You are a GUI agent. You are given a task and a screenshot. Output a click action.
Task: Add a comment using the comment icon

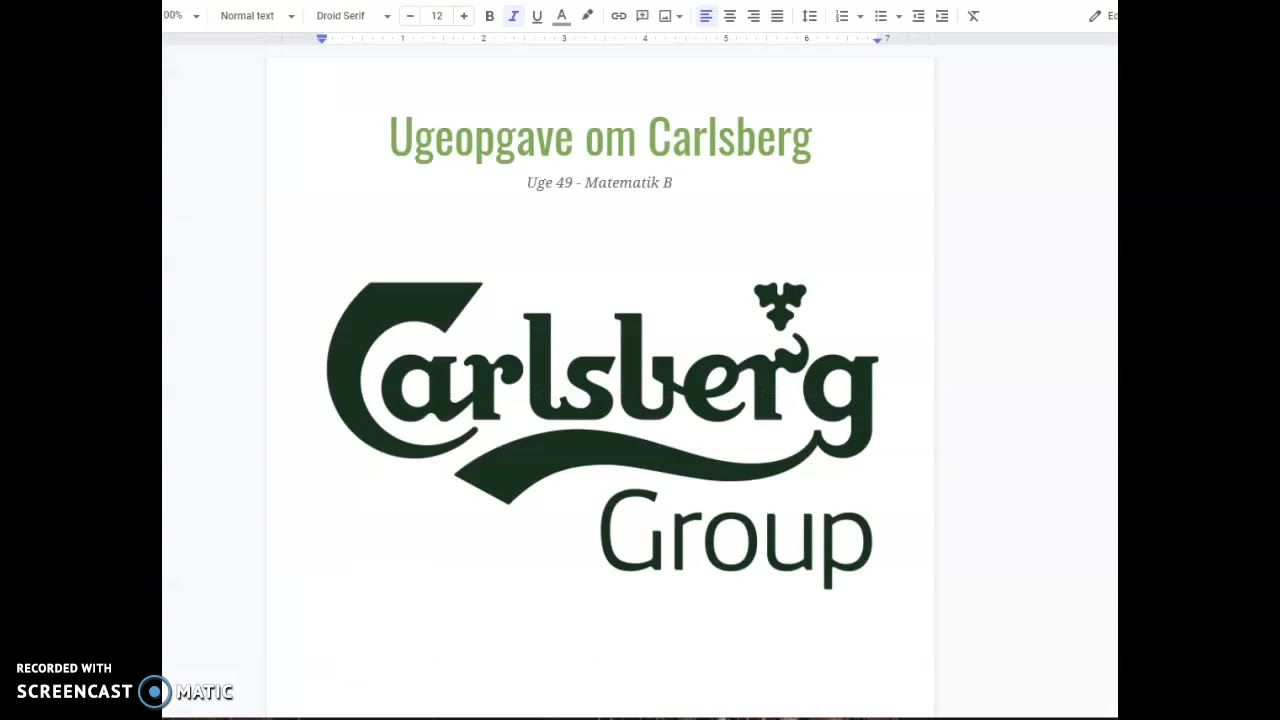(642, 16)
